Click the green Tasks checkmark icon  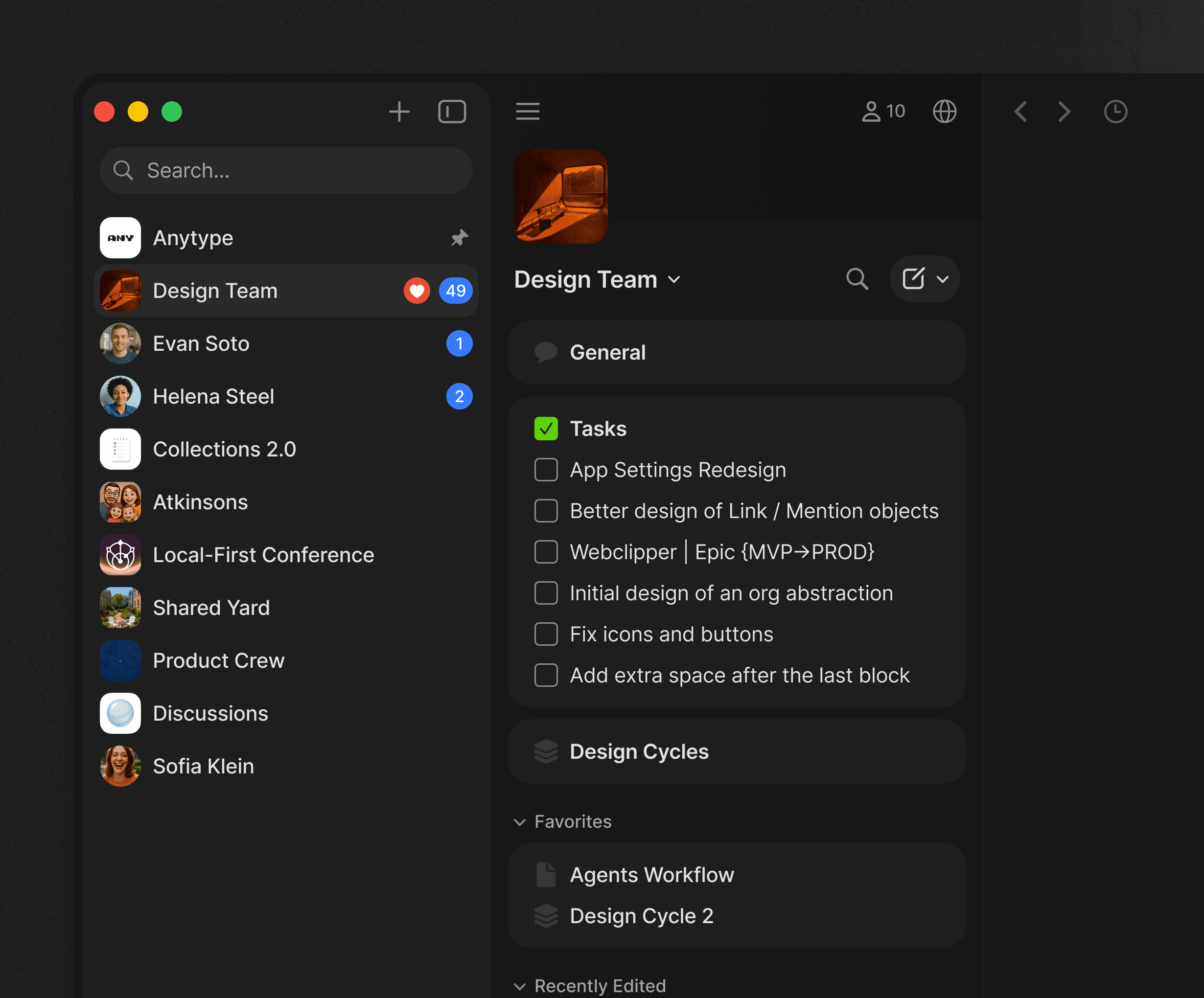point(545,428)
